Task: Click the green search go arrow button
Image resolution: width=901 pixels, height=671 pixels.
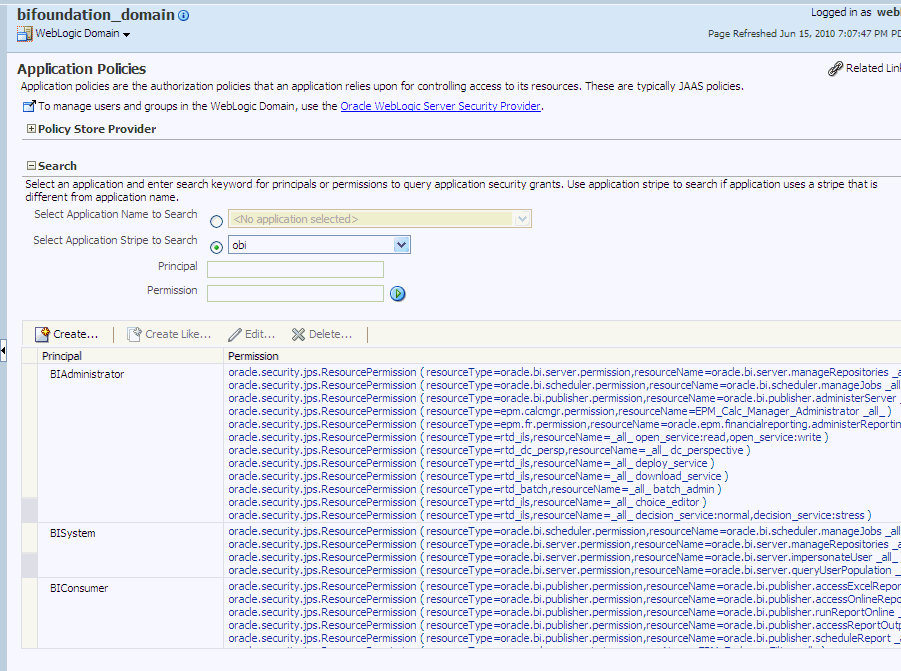Action: pos(398,294)
